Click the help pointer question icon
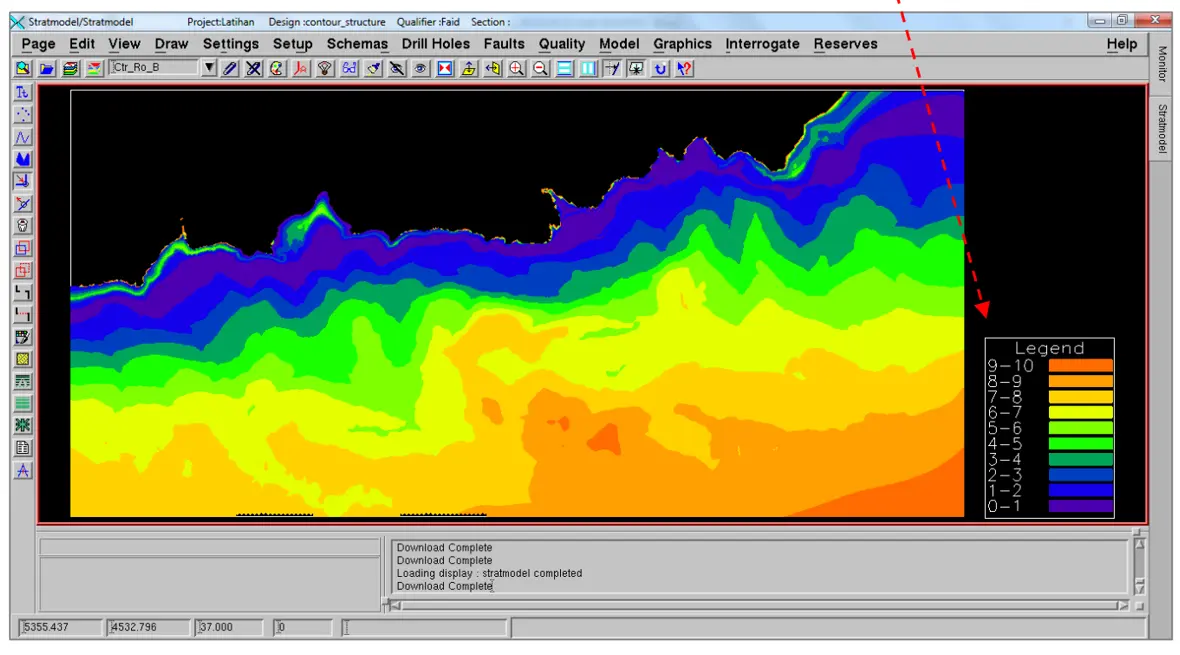 pyautogui.click(x=684, y=69)
